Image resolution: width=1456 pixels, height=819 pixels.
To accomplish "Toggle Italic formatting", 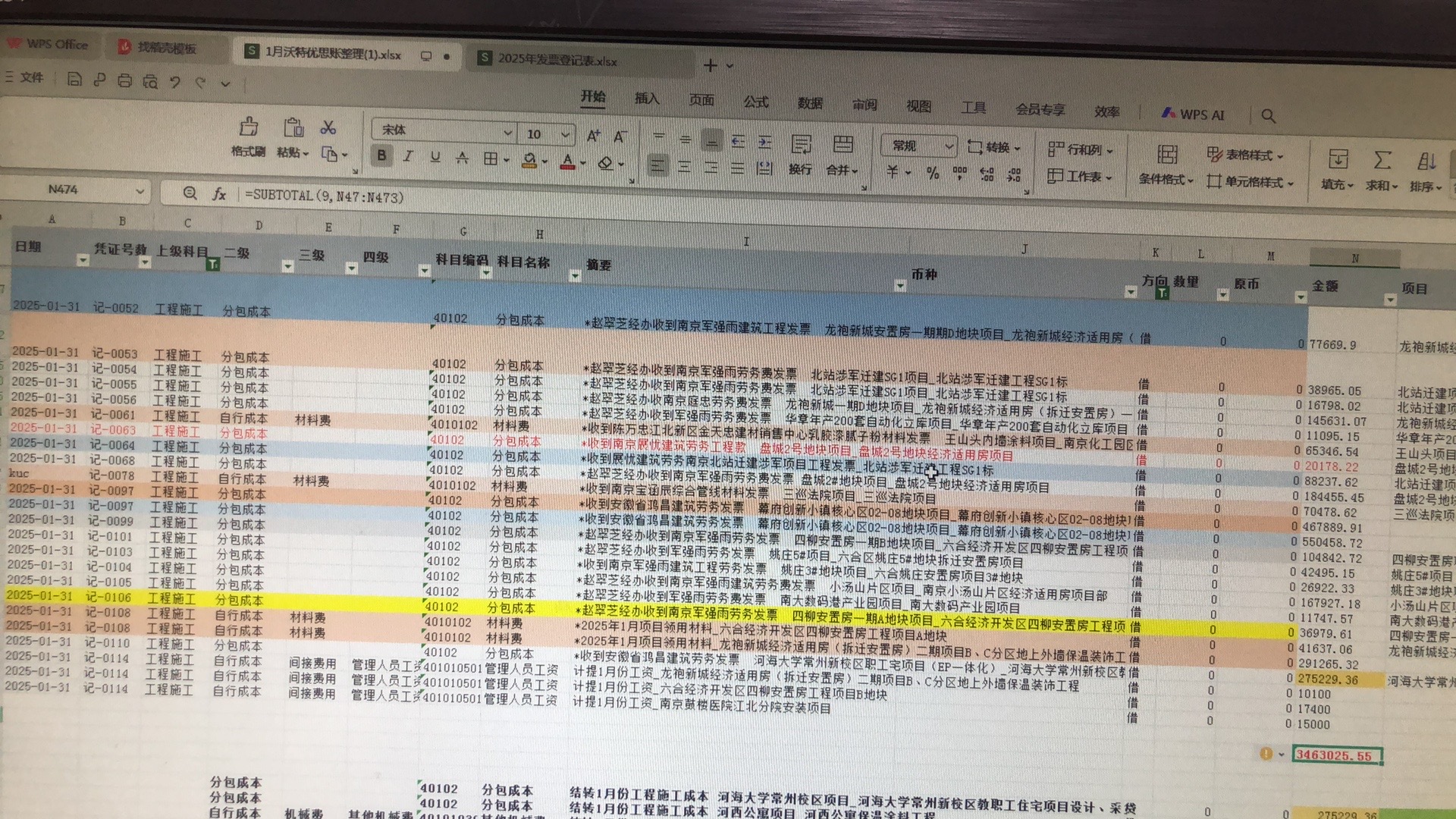I will [x=408, y=156].
